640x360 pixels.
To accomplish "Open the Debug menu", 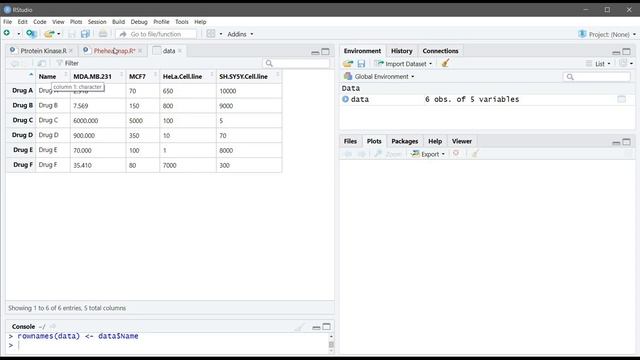I will coord(139,22).
